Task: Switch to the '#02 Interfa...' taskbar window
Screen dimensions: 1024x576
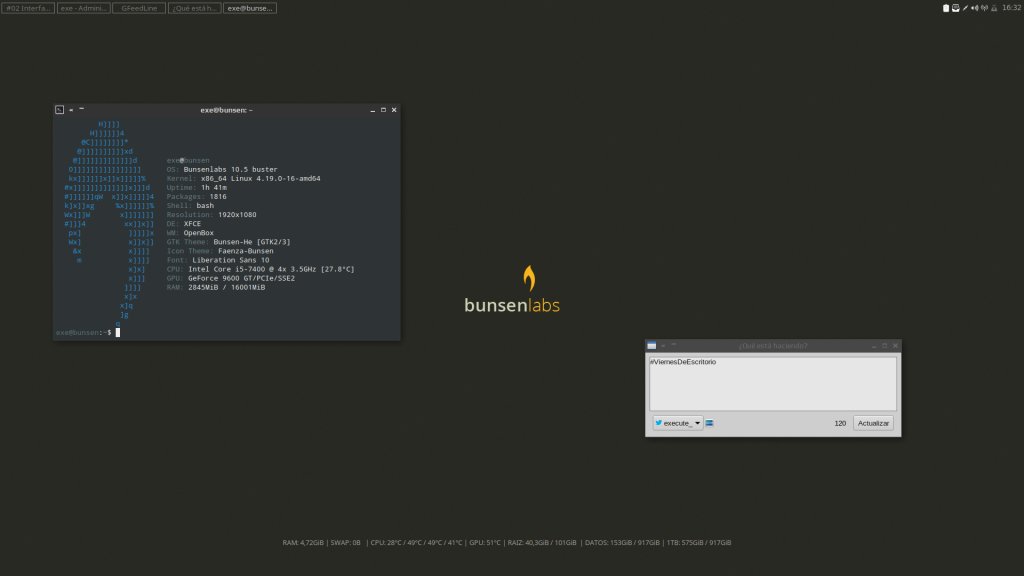Action: pyautogui.click(x=28, y=8)
